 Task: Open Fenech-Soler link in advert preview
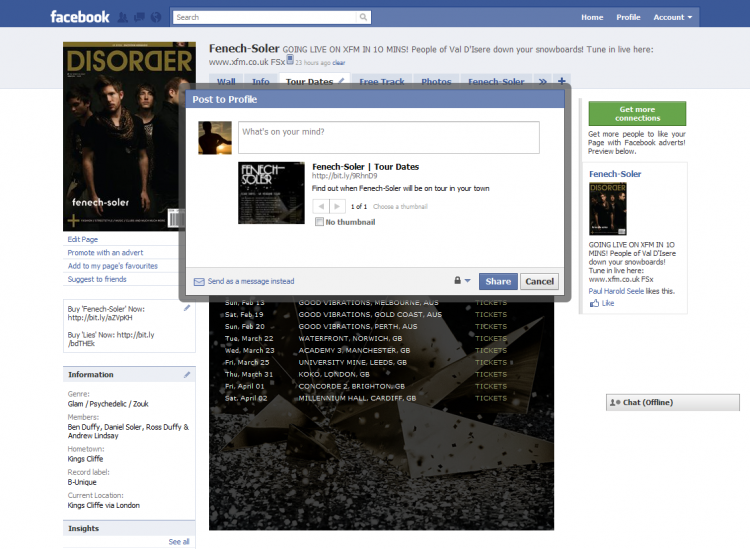pos(615,174)
